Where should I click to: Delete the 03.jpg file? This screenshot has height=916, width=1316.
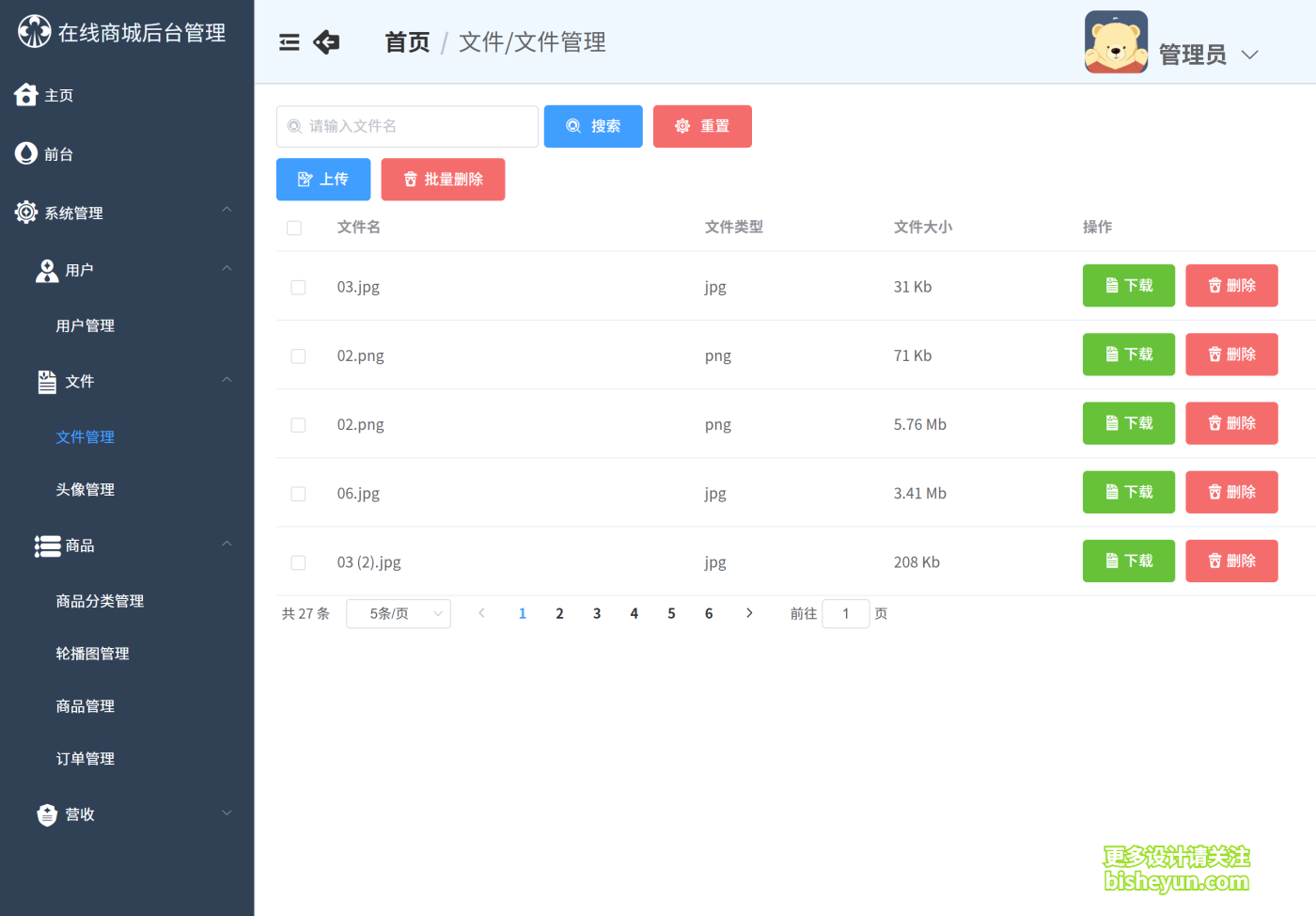1231,286
